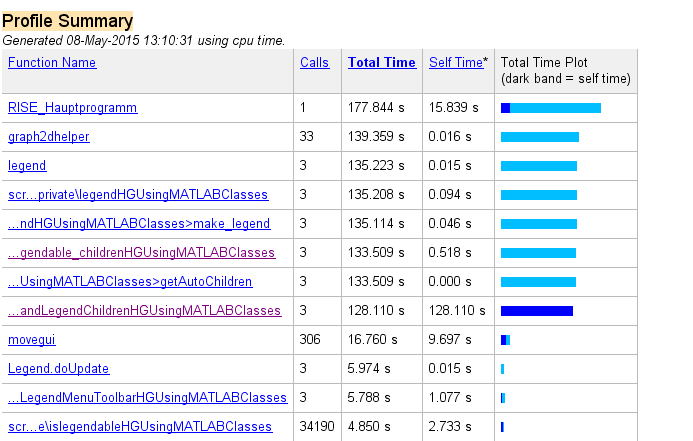
Task: Click the dark blue andLegendChildren time bar
Action: click(x=536, y=310)
